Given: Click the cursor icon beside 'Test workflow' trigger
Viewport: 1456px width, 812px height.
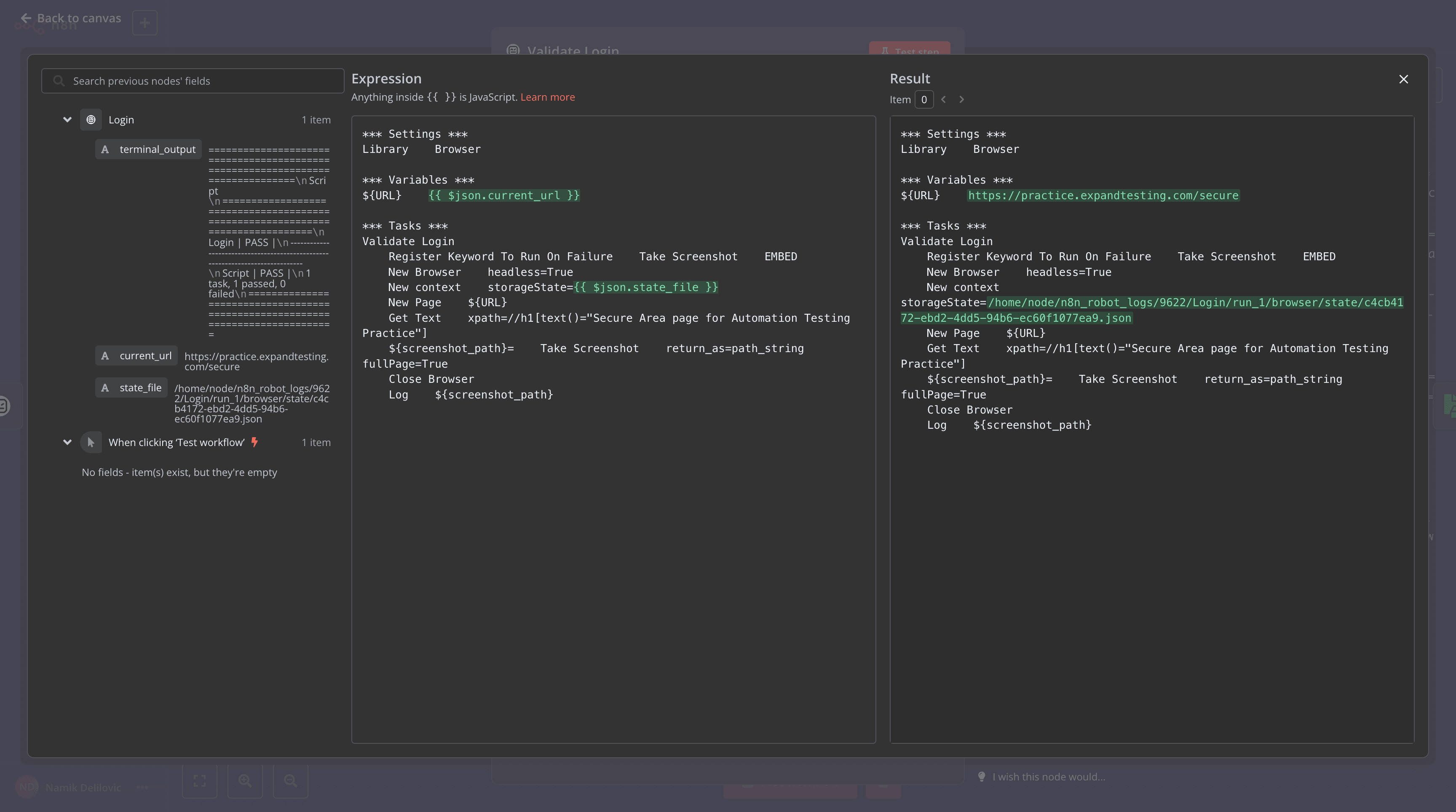Looking at the screenshot, I should [x=91, y=443].
